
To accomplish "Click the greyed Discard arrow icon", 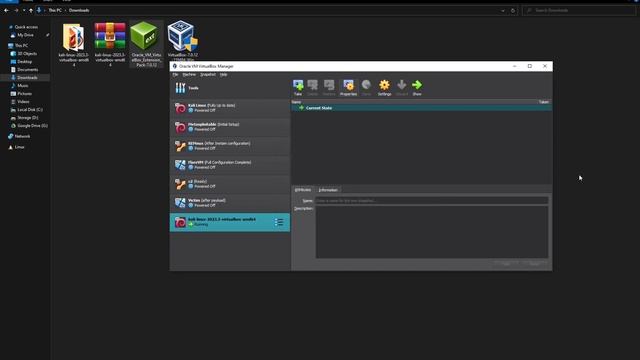I will pyautogui.click(x=402, y=88).
